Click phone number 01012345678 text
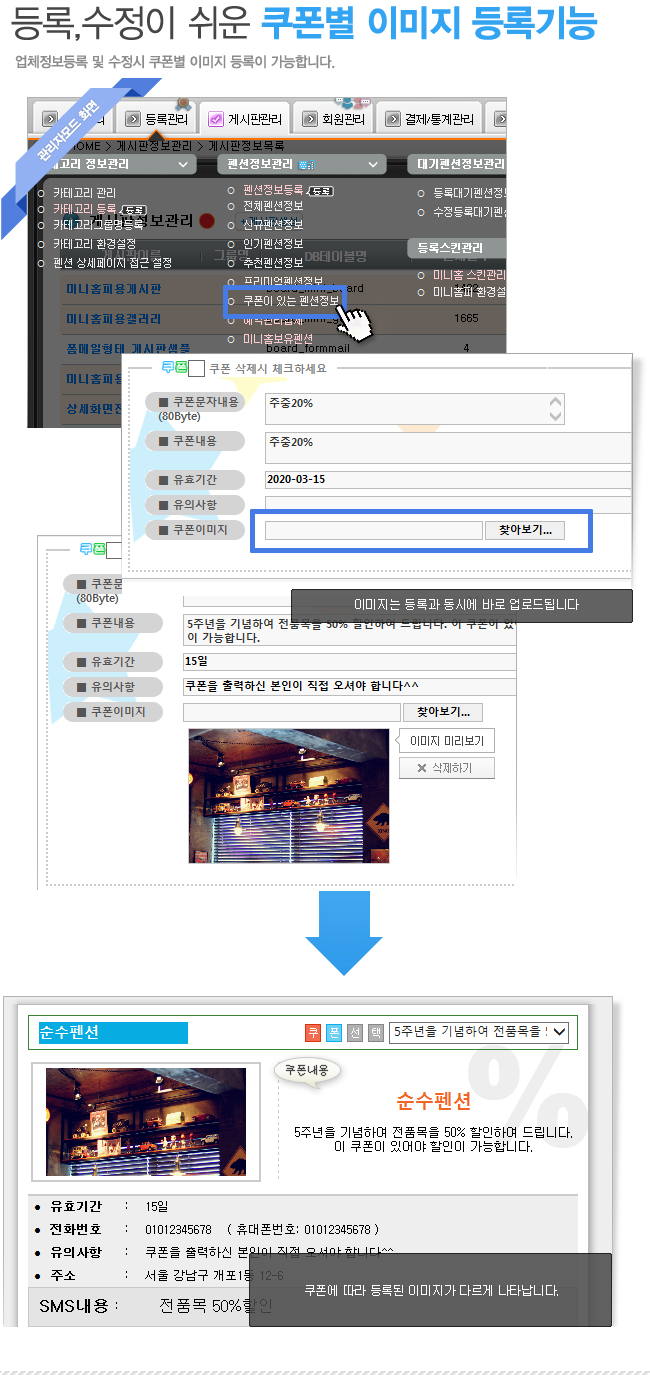The image size is (650, 1385). tap(178, 1229)
